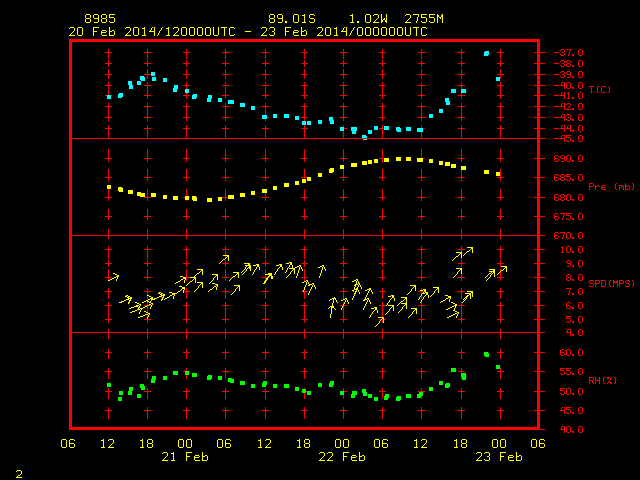Viewport: 640px width, 480px height.
Task: Select the date range title line
Action: tap(248, 32)
